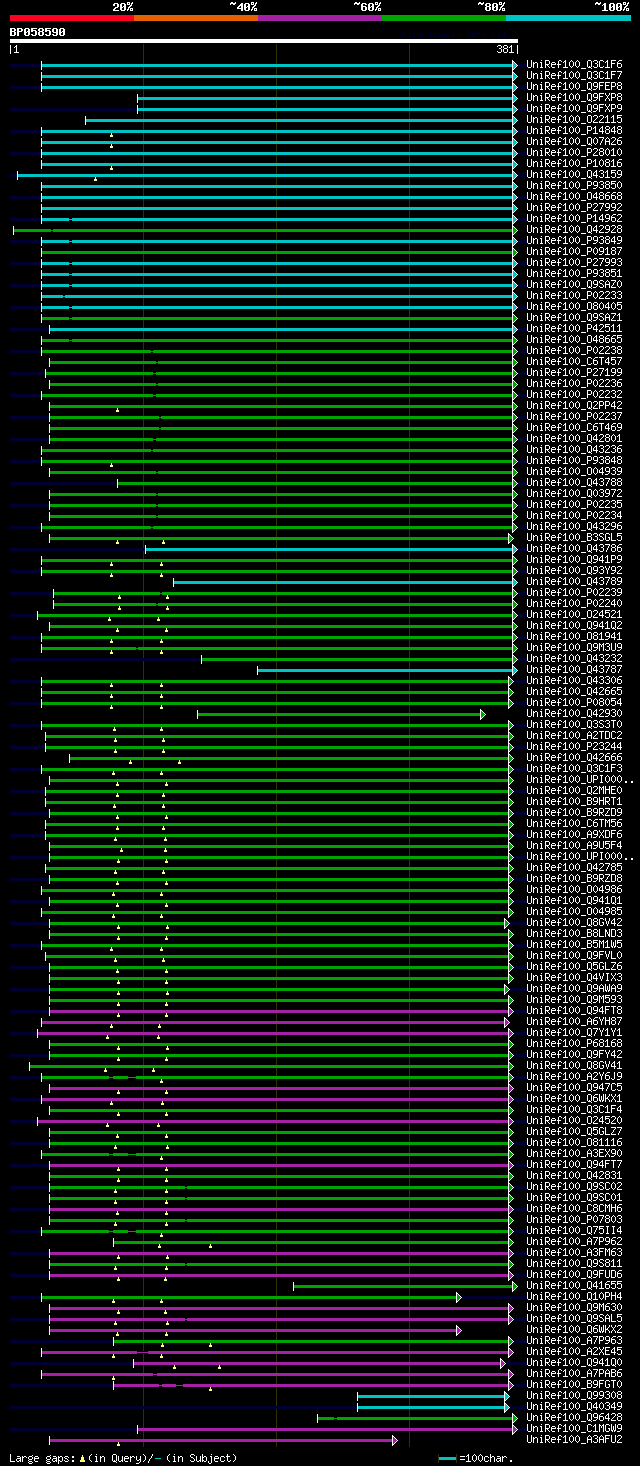Select the label UniRef100_Q07A26
Viewport: 640px width, 1466px height.
574,142
